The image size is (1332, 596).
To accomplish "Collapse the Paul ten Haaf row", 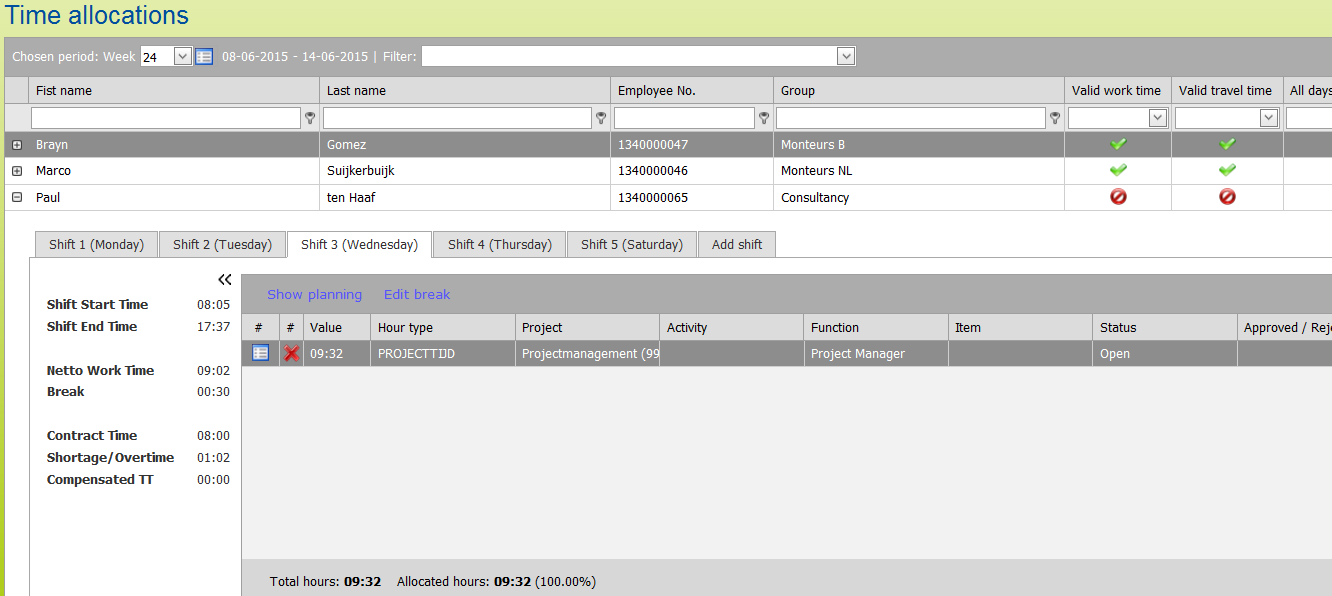I will pos(17,198).
